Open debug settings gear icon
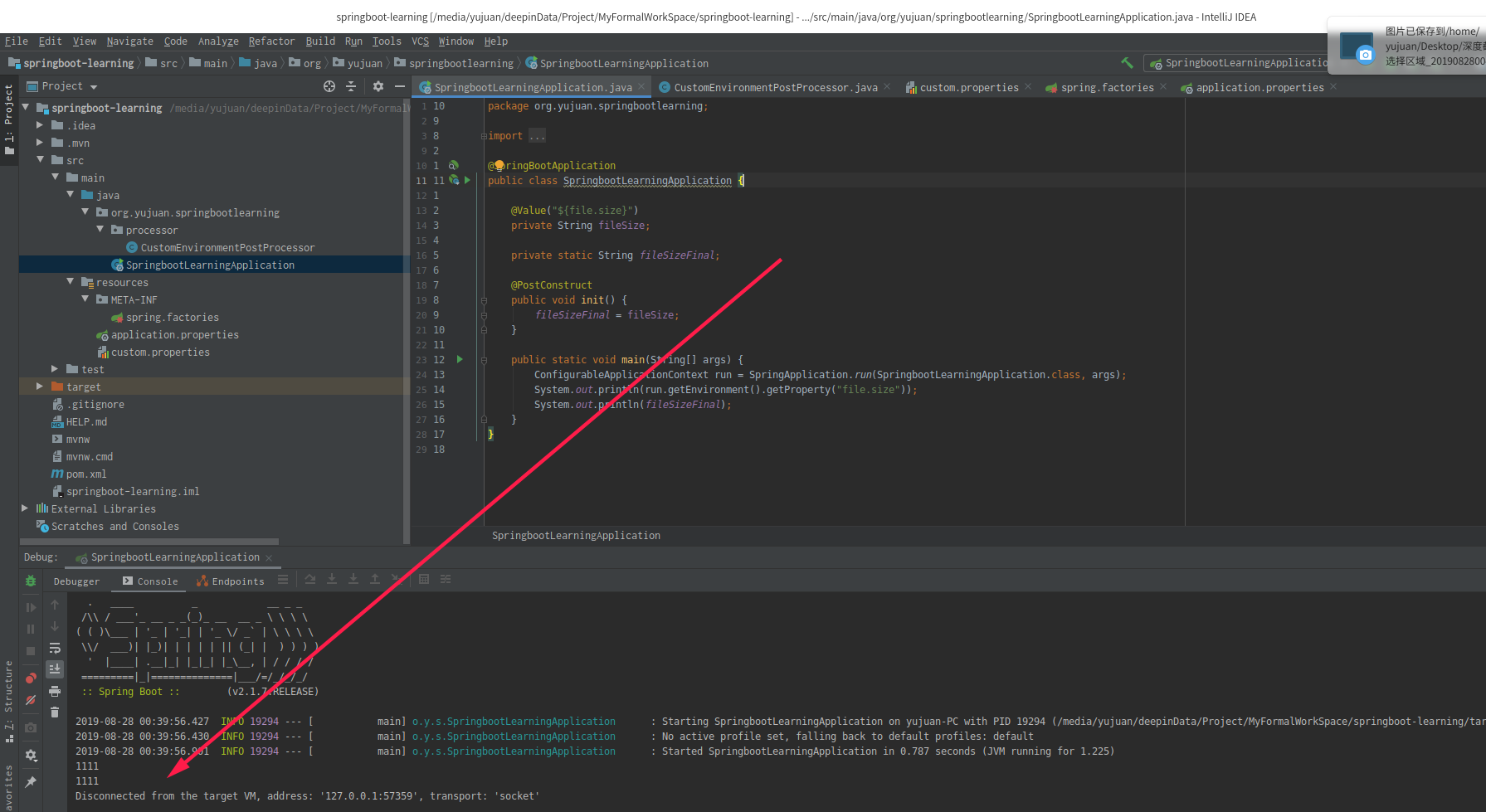The width and height of the screenshot is (1486, 812). coord(31,756)
